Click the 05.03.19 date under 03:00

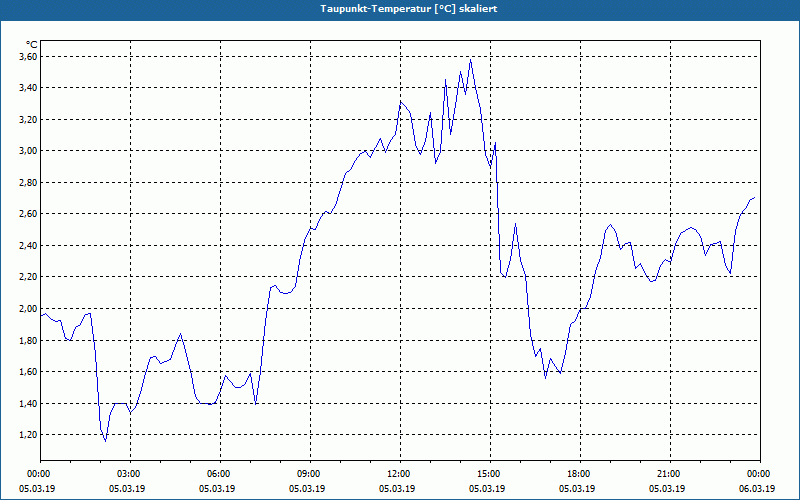(127, 489)
